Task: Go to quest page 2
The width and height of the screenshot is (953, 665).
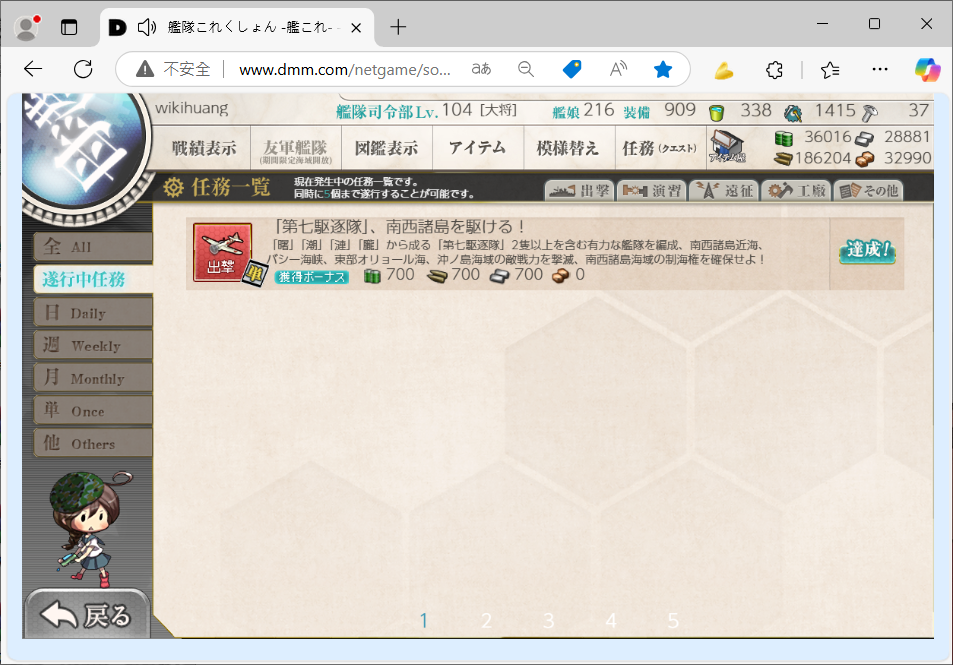Action: click(486, 621)
